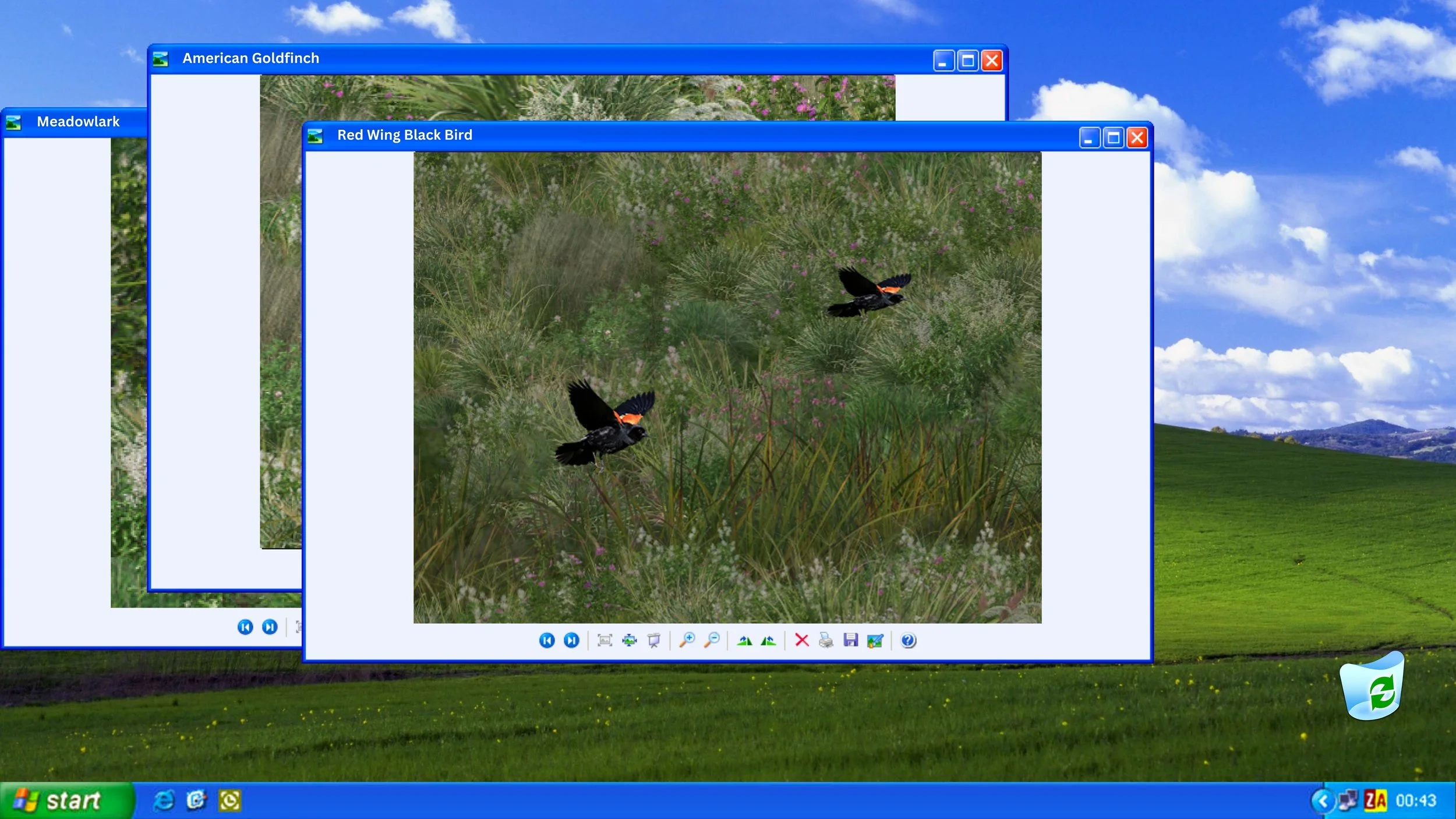
Task: Click the Best Fit icon in Red Wing toolbar
Action: [605, 641]
